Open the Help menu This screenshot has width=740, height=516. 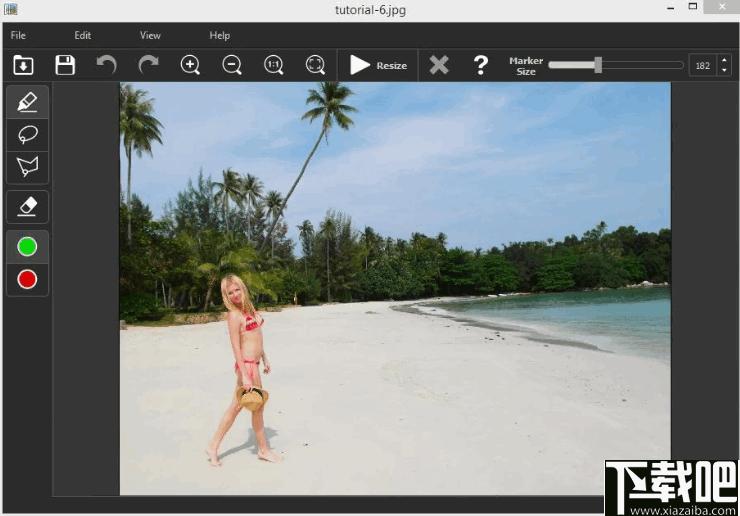tap(219, 35)
